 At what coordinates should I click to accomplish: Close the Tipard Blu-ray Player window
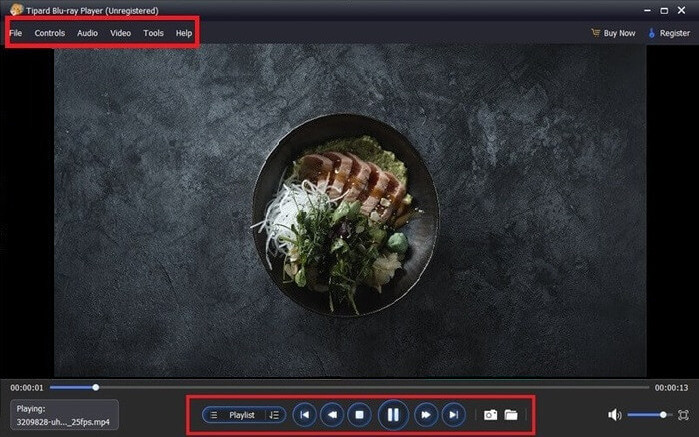(682, 10)
